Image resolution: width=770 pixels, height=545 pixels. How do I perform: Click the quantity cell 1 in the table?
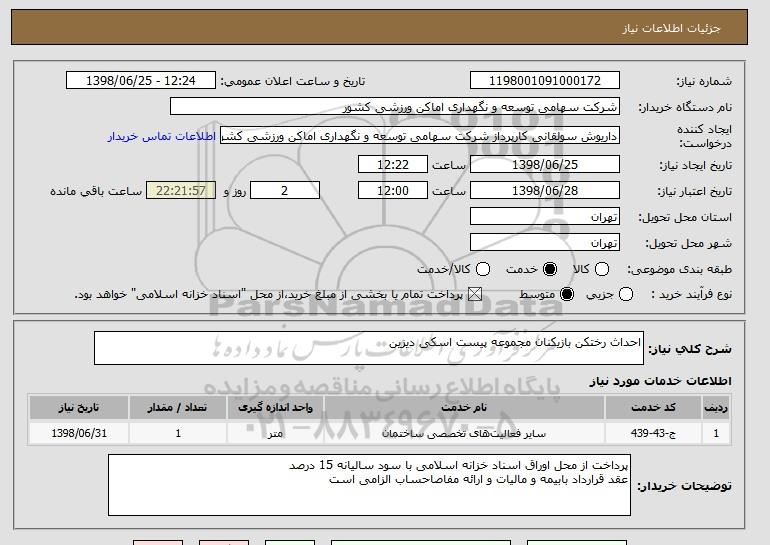(177, 434)
